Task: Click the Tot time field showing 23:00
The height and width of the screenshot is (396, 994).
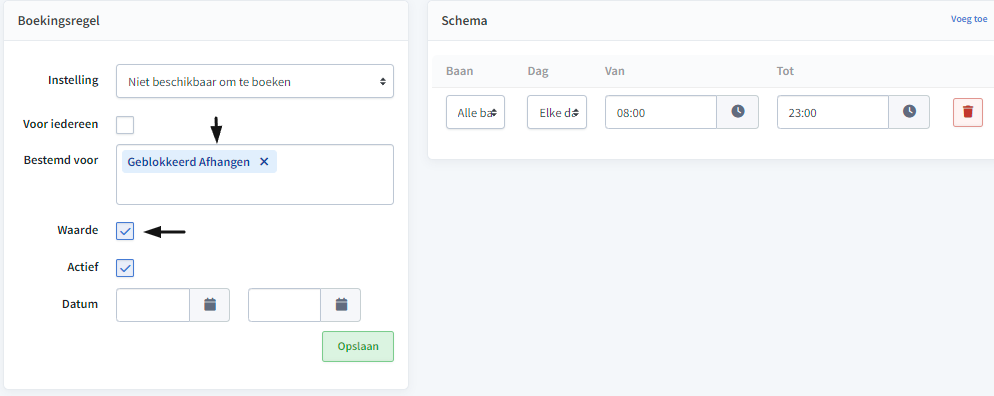Action: click(833, 112)
